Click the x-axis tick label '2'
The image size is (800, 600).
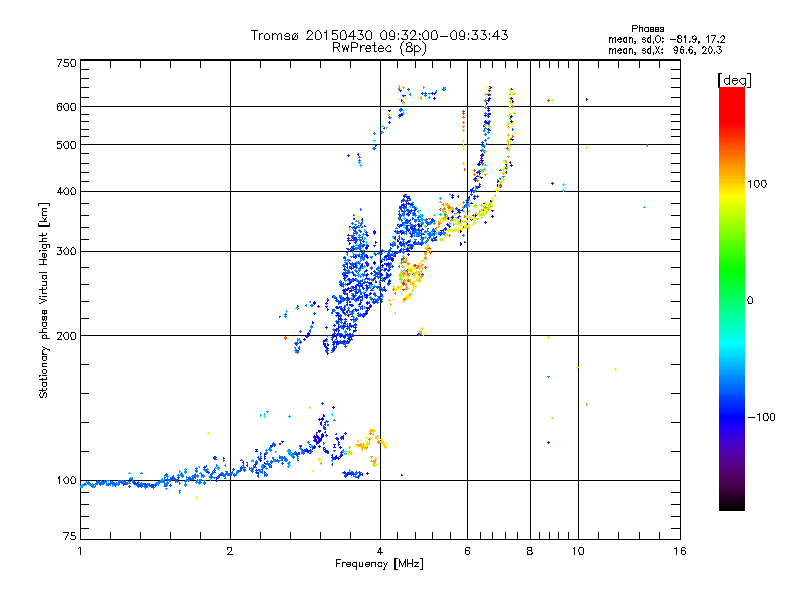[x=230, y=551]
